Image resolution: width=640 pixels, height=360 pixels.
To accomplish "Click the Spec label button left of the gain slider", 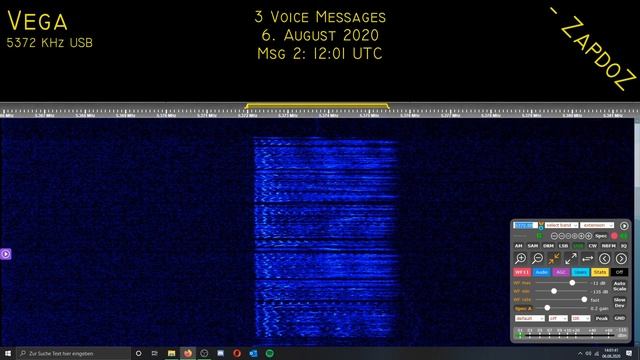I will [x=523, y=308].
